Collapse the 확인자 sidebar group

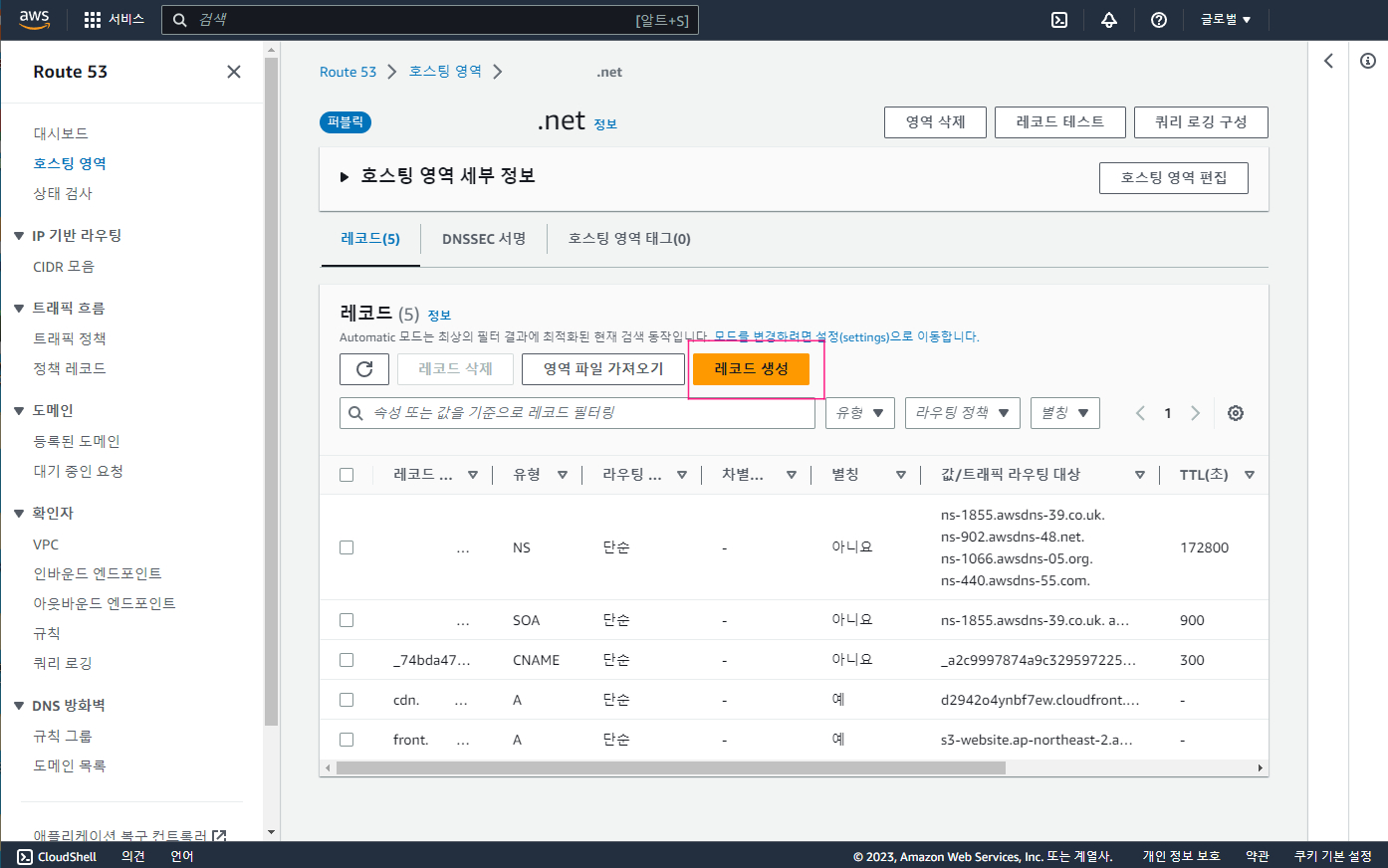[19, 514]
